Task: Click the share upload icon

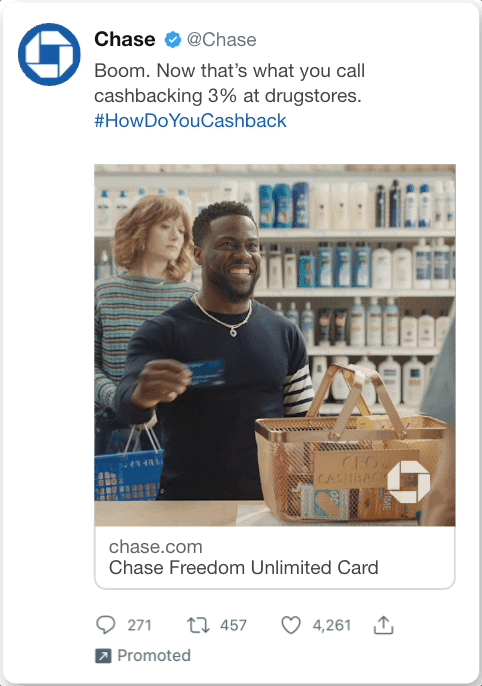Action: pyautogui.click(x=384, y=625)
